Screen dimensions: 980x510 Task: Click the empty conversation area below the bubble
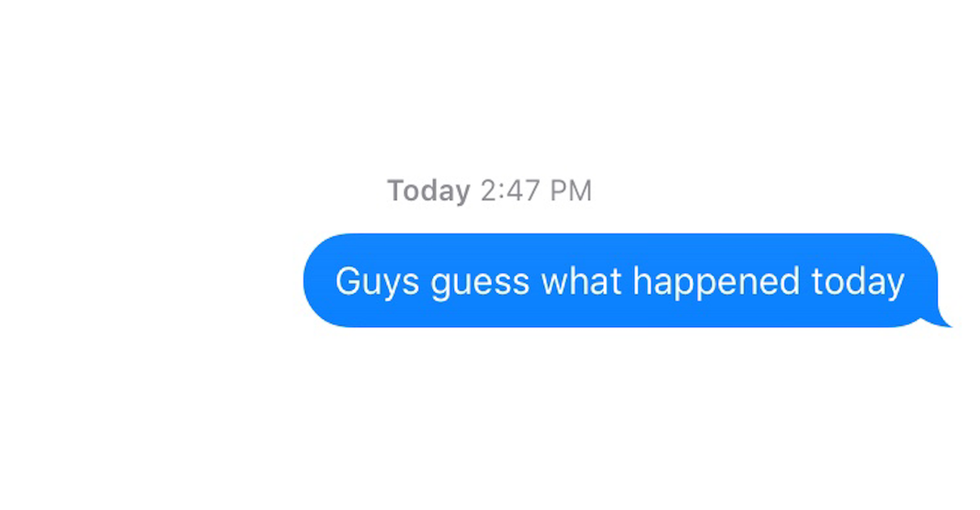point(490,419)
